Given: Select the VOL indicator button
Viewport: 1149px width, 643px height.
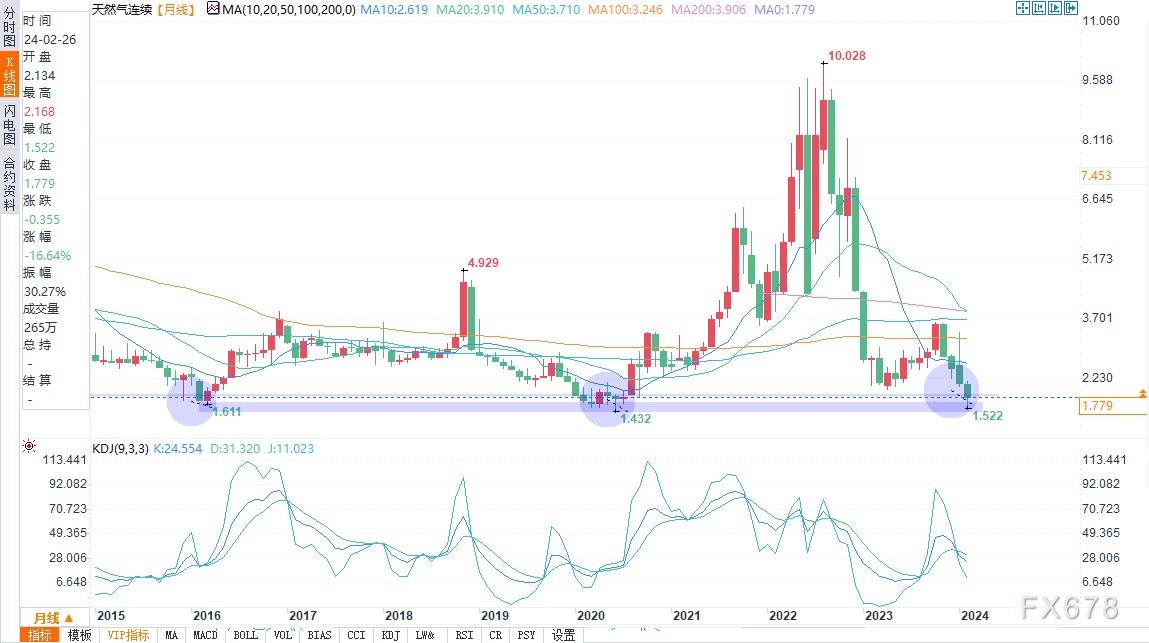Looking at the screenshot, I should click(x=283, y=635).
